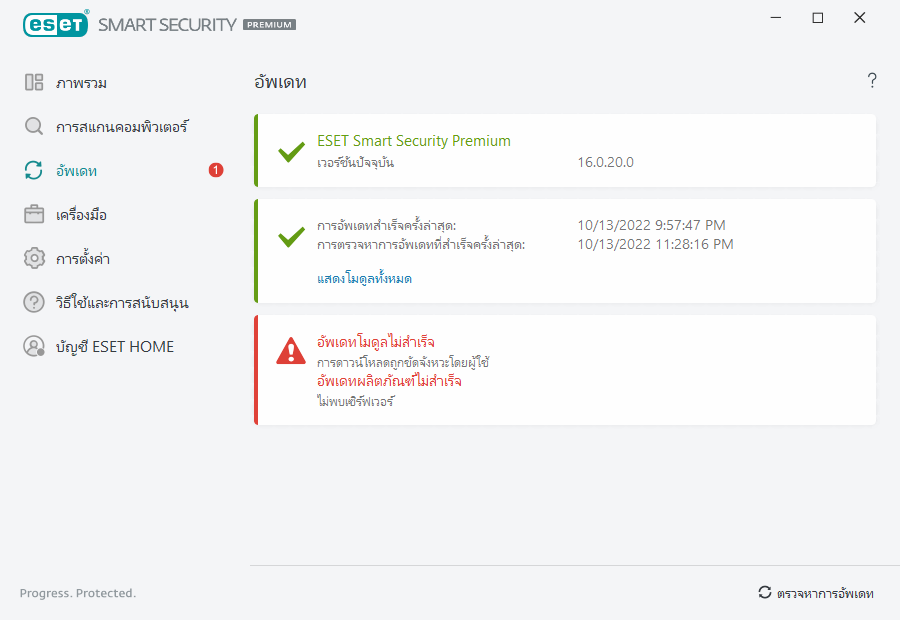Click the ESET HOME account user icon

(34, 347)
